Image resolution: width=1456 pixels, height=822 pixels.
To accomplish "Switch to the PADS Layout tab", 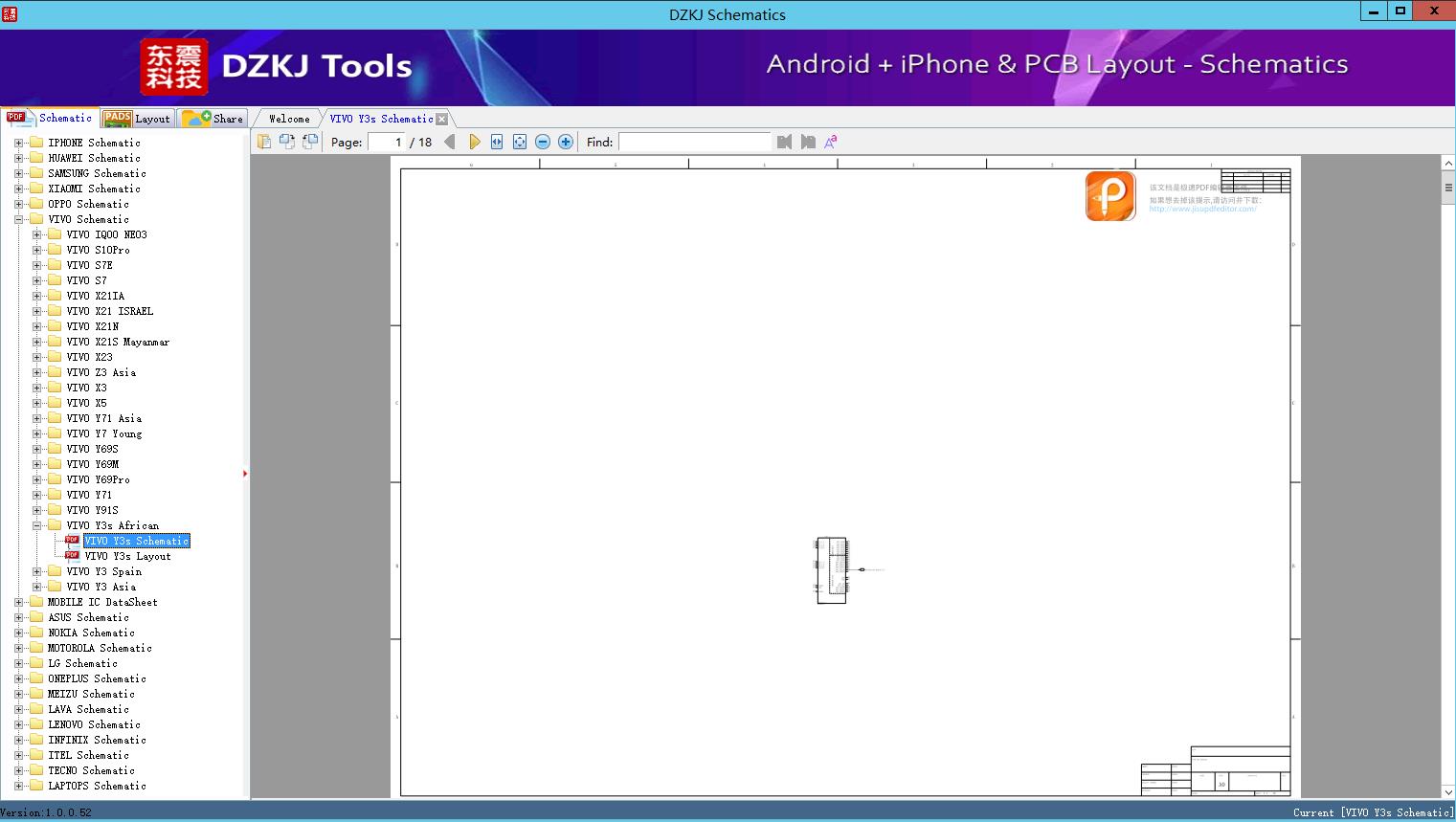I will [x=137, y=118].
